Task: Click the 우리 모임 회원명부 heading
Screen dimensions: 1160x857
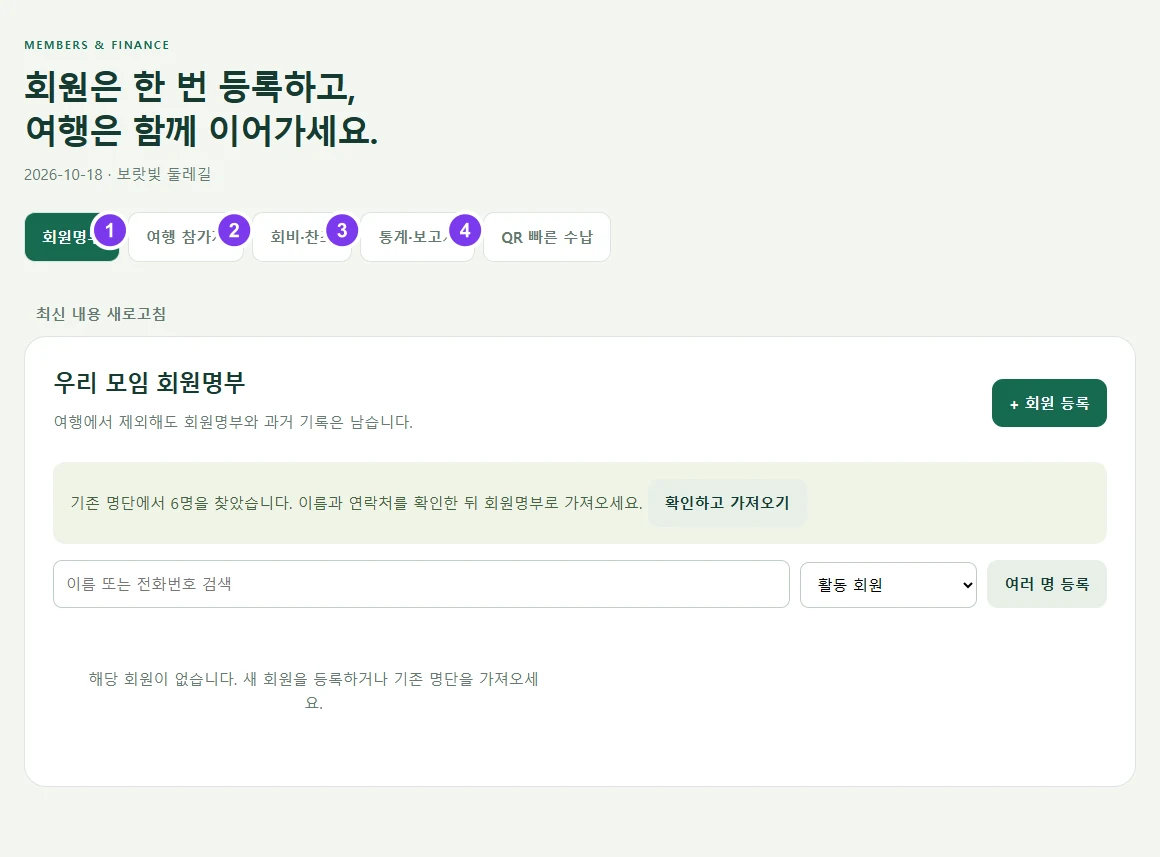Action: pyautogui.click(x=149, y=383)
